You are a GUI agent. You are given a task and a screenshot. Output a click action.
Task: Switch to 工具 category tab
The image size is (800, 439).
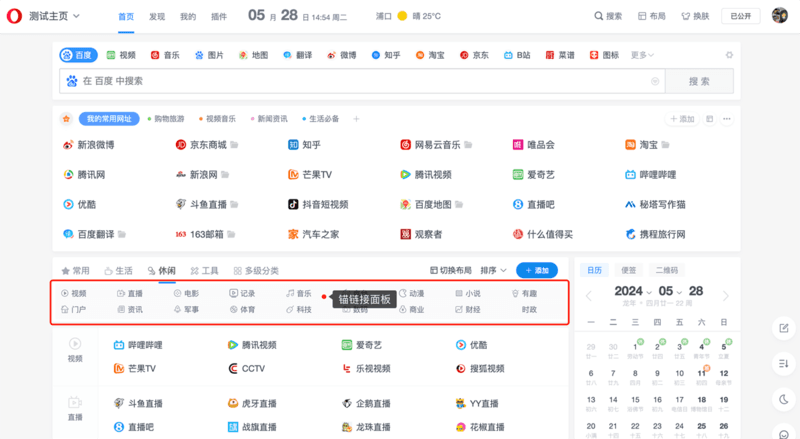coord(204,271)
